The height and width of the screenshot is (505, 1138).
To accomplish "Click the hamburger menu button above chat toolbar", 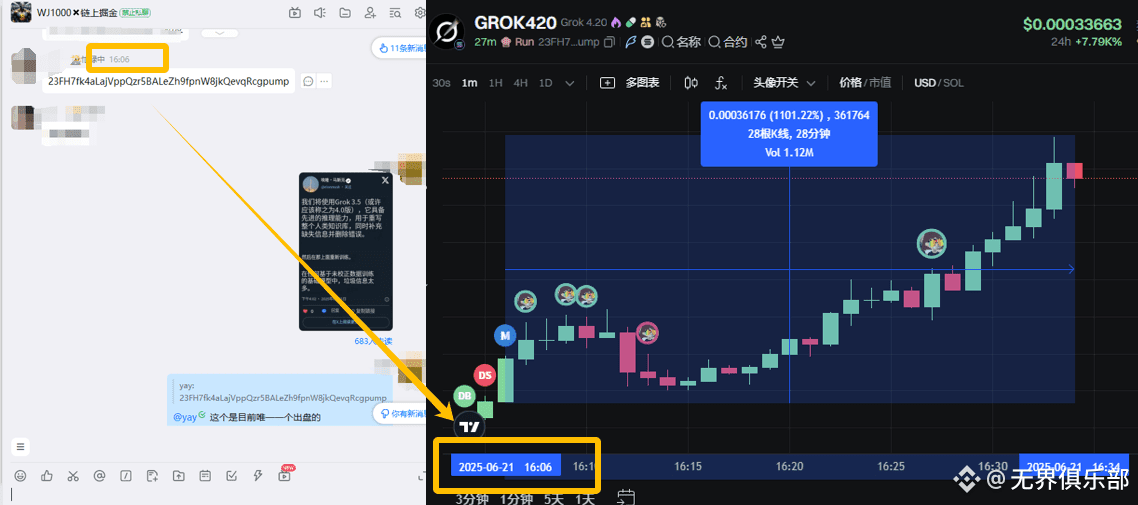I will point(20,446).
